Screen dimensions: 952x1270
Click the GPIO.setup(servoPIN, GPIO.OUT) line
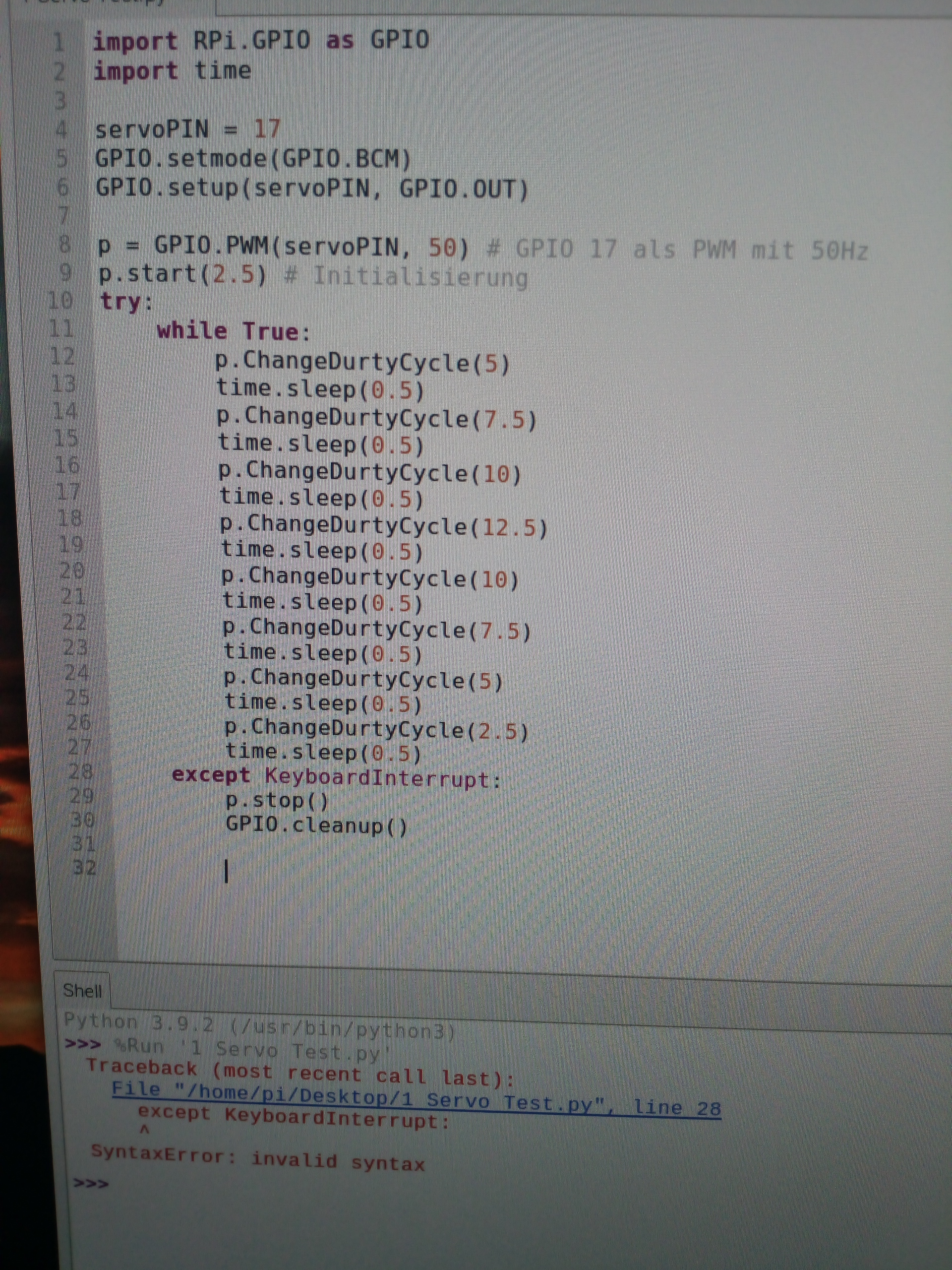[311, 189]
